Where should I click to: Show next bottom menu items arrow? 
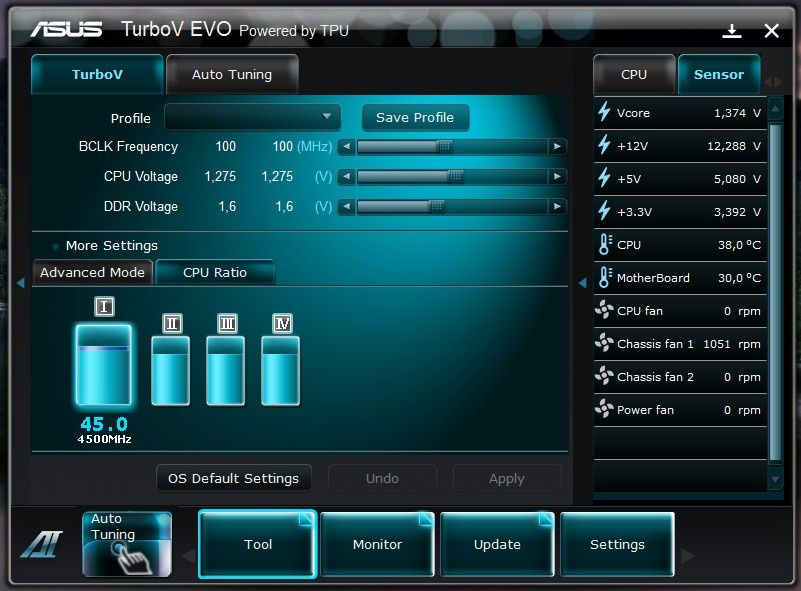click(x=688, y=556)
